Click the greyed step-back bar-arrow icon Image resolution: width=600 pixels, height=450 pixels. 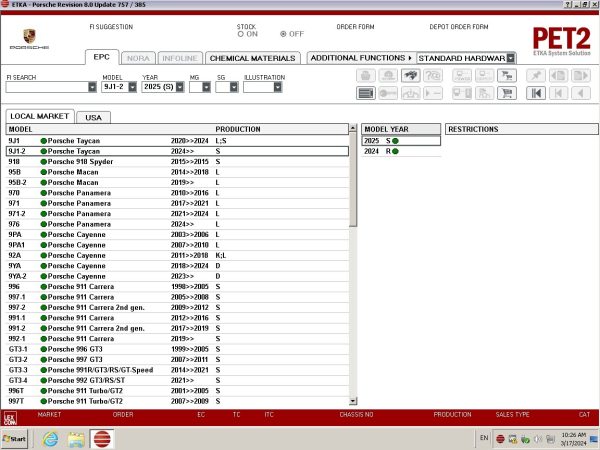(x=558, y=93)
